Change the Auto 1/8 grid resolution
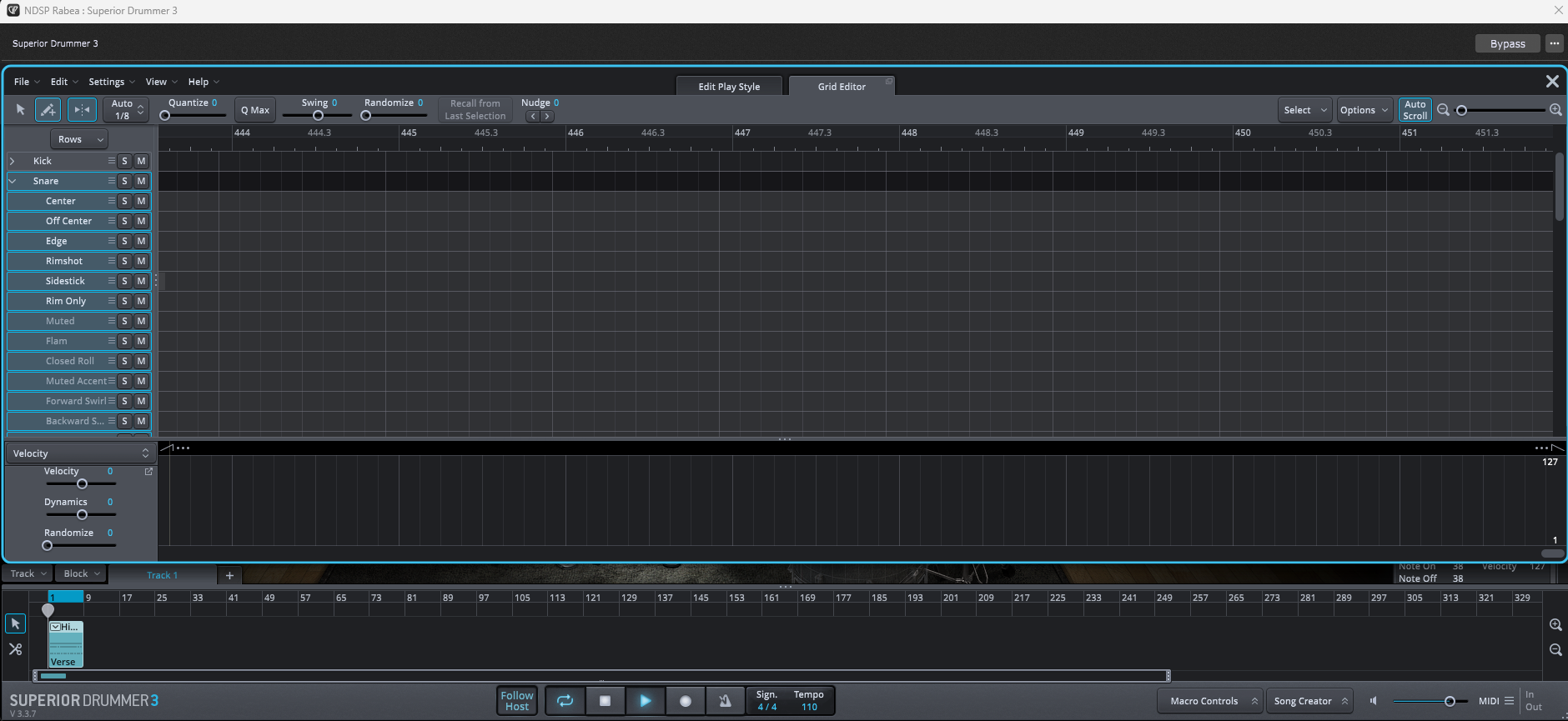The height and width of the screenshot is (721, 1568). [x=126, y=110]
